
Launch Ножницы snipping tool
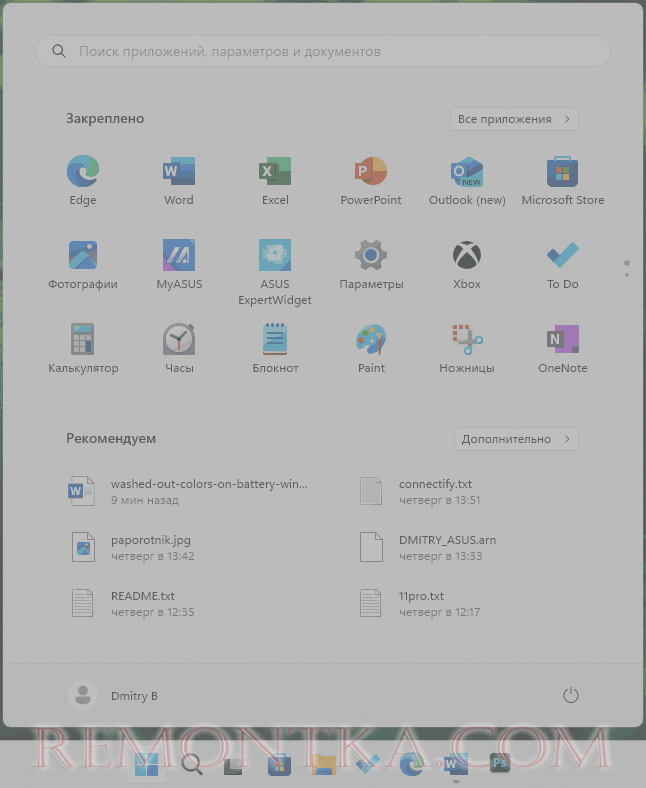click(467, 349)
